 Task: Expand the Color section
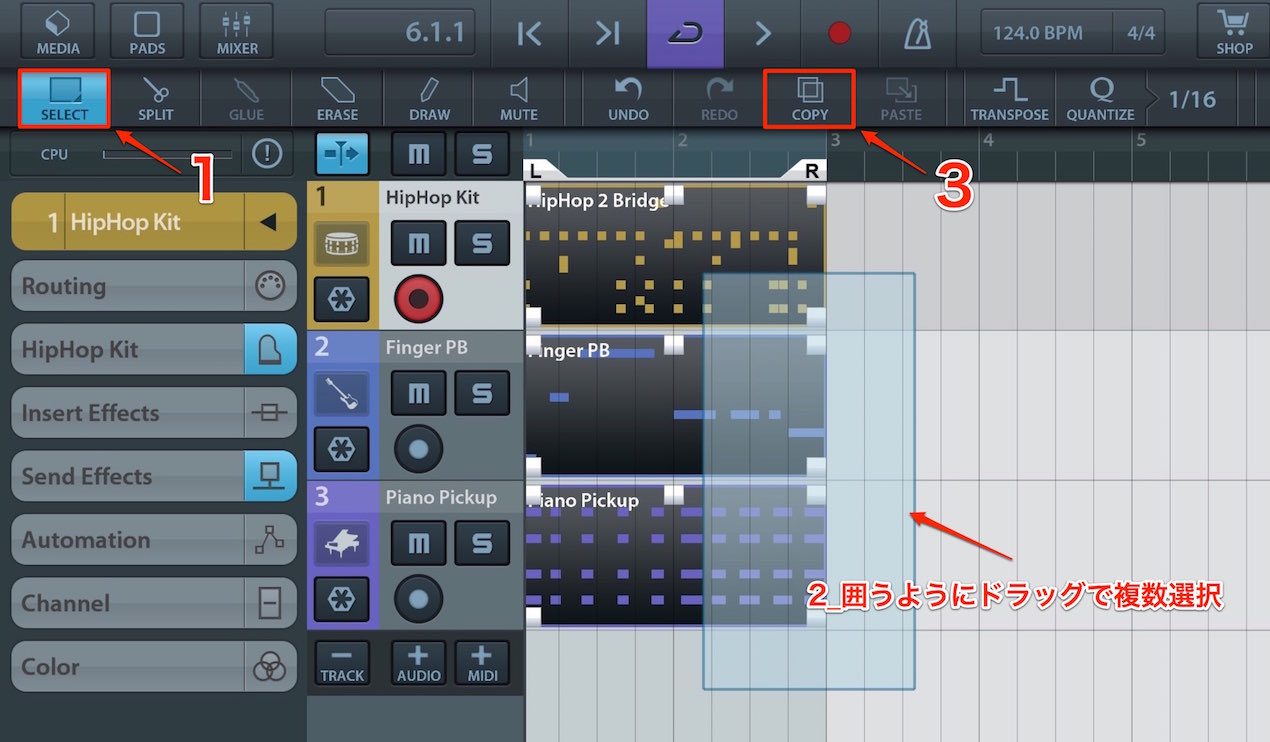click(154, 667)
